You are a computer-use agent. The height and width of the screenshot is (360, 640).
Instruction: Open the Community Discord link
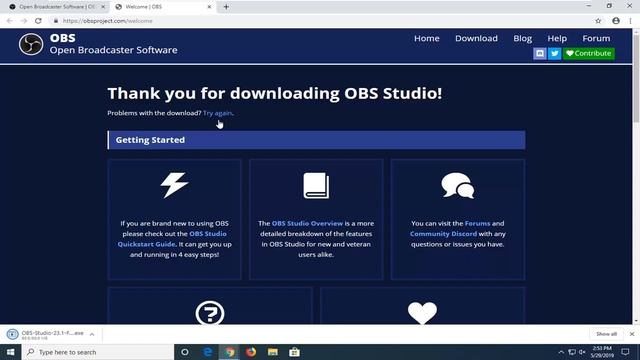tap(443, 234)
